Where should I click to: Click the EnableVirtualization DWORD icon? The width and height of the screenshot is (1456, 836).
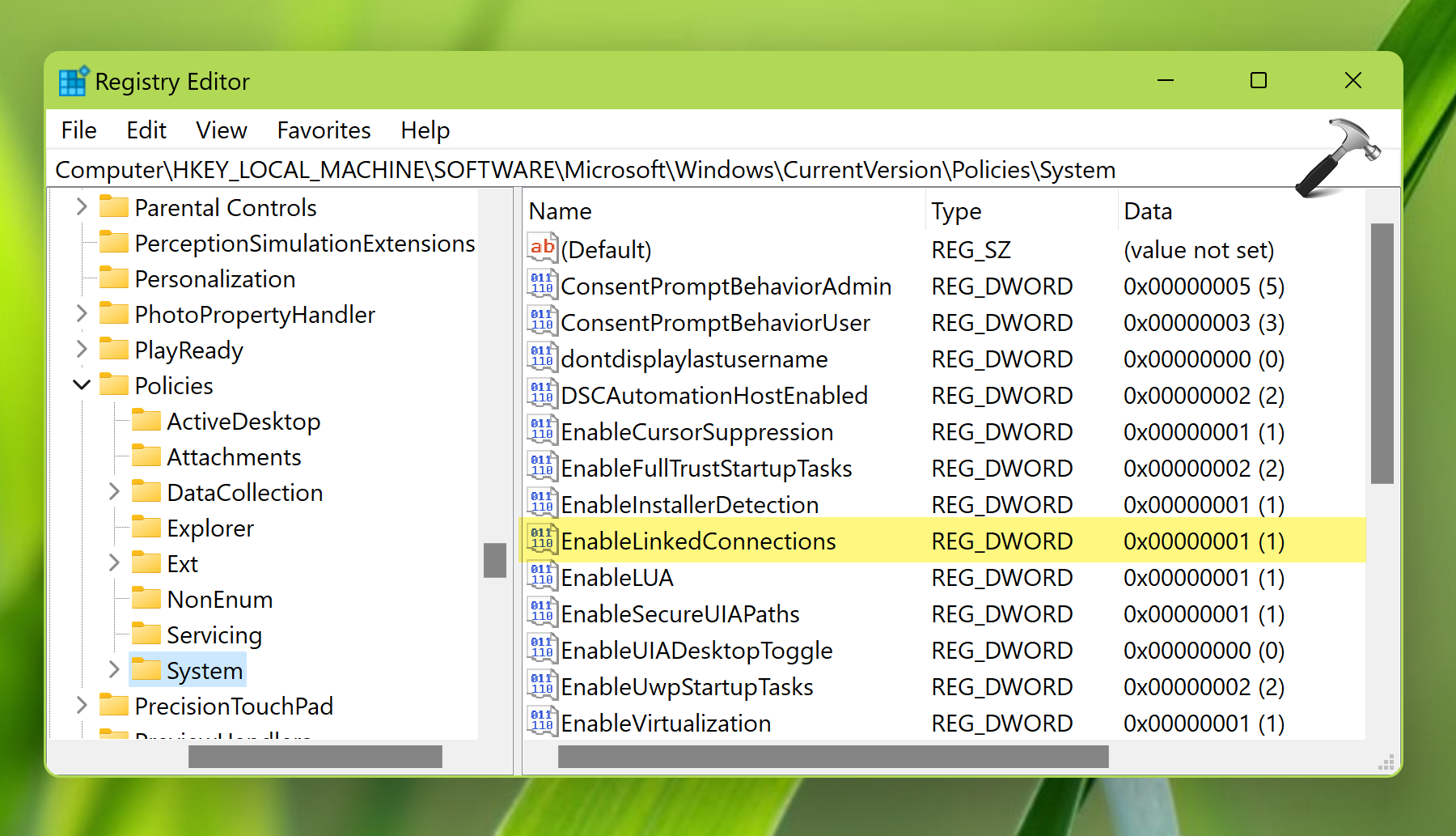542,722
